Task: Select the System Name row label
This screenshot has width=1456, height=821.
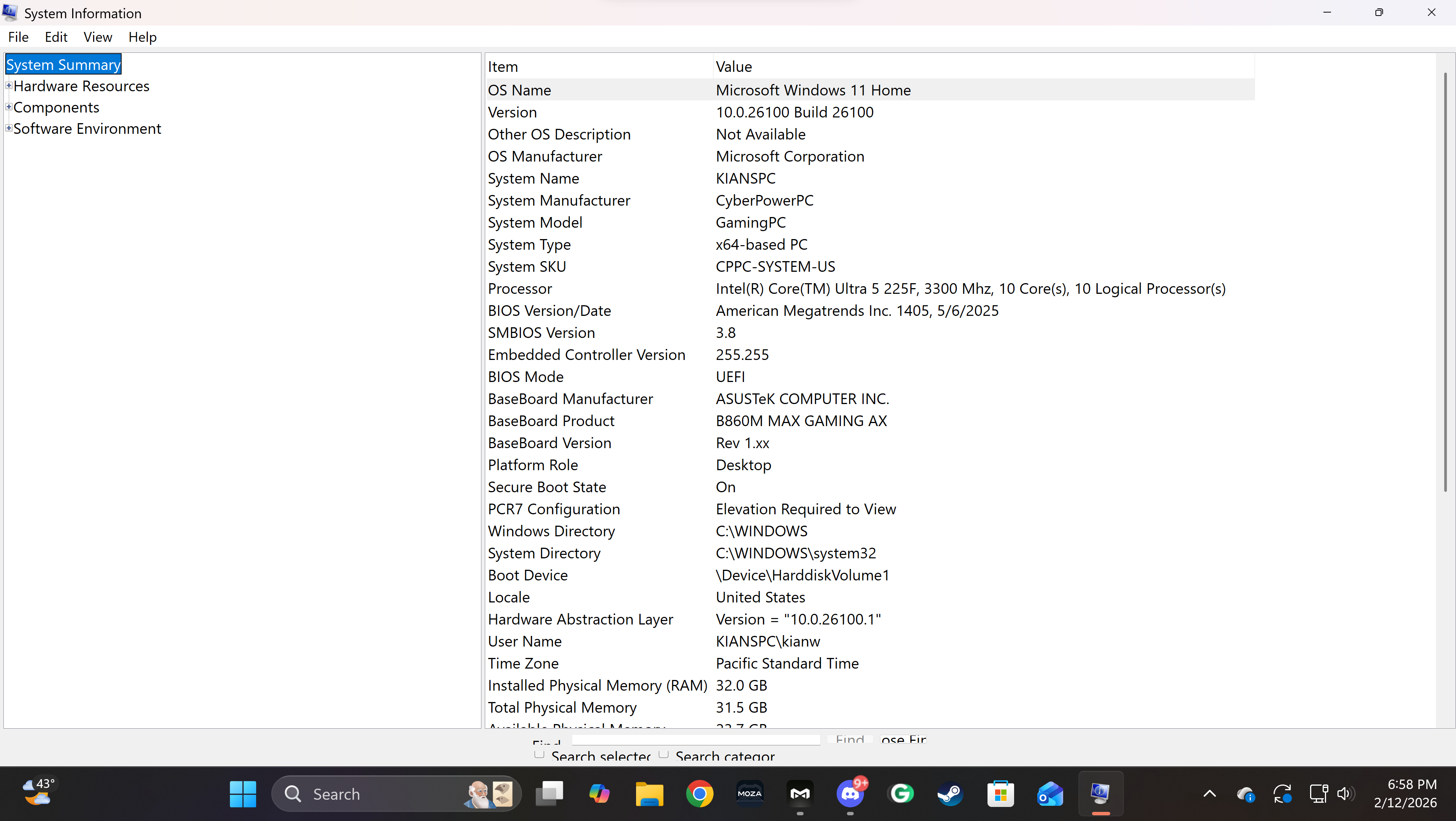Action: point(533,178)
